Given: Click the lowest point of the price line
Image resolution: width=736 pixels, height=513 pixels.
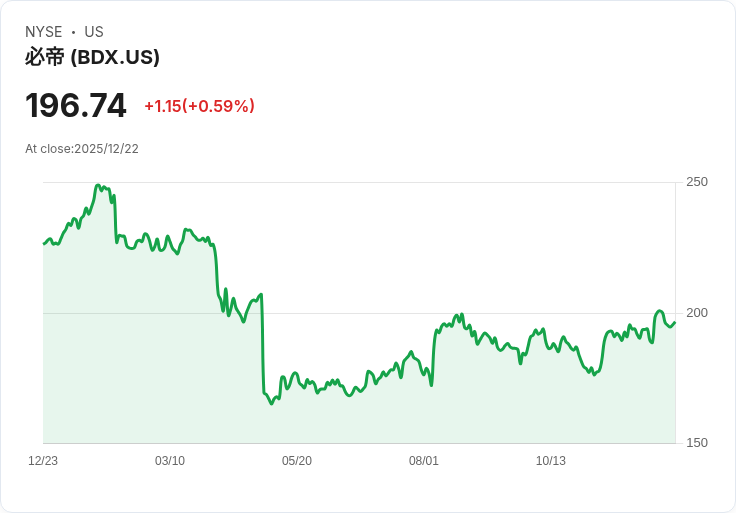Looking at the screenshot, I should pyautogui.click(x=271, y=403).
